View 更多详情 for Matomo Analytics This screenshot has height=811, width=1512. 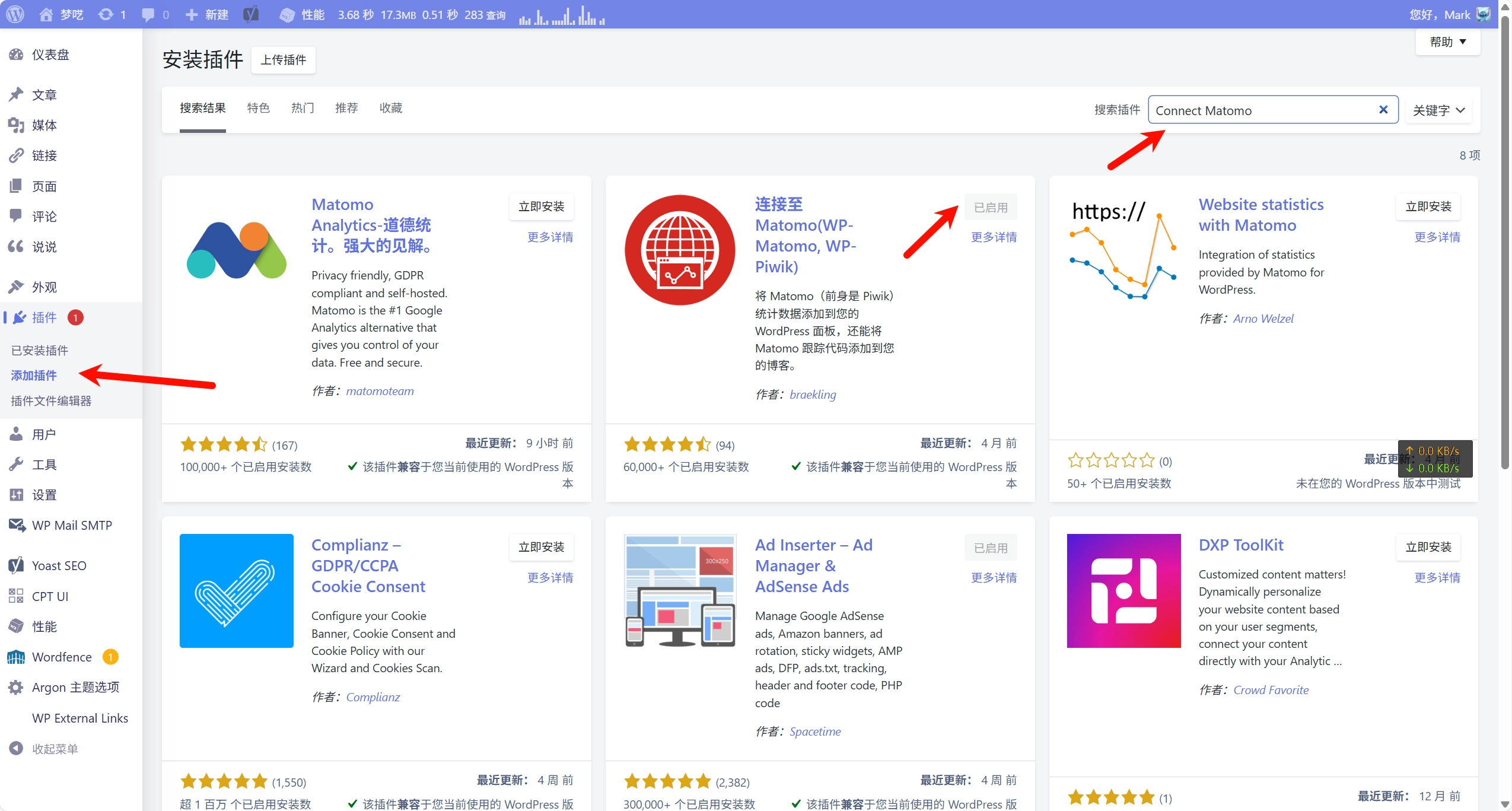point(550,237)
